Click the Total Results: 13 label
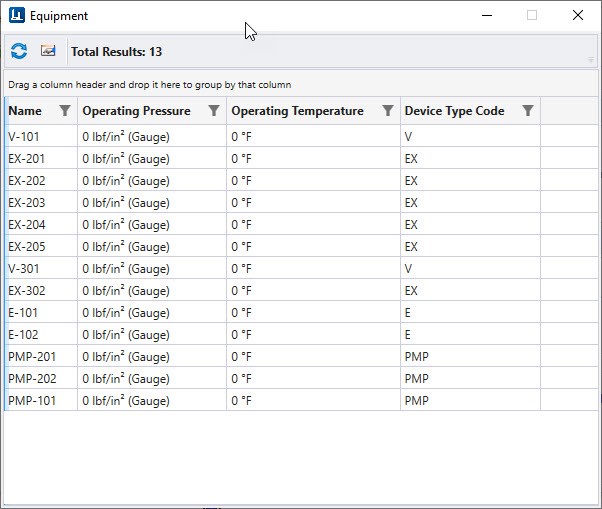The height and width of the screenshot is (509, 602). pyautogui.click(x=116, y=51)
